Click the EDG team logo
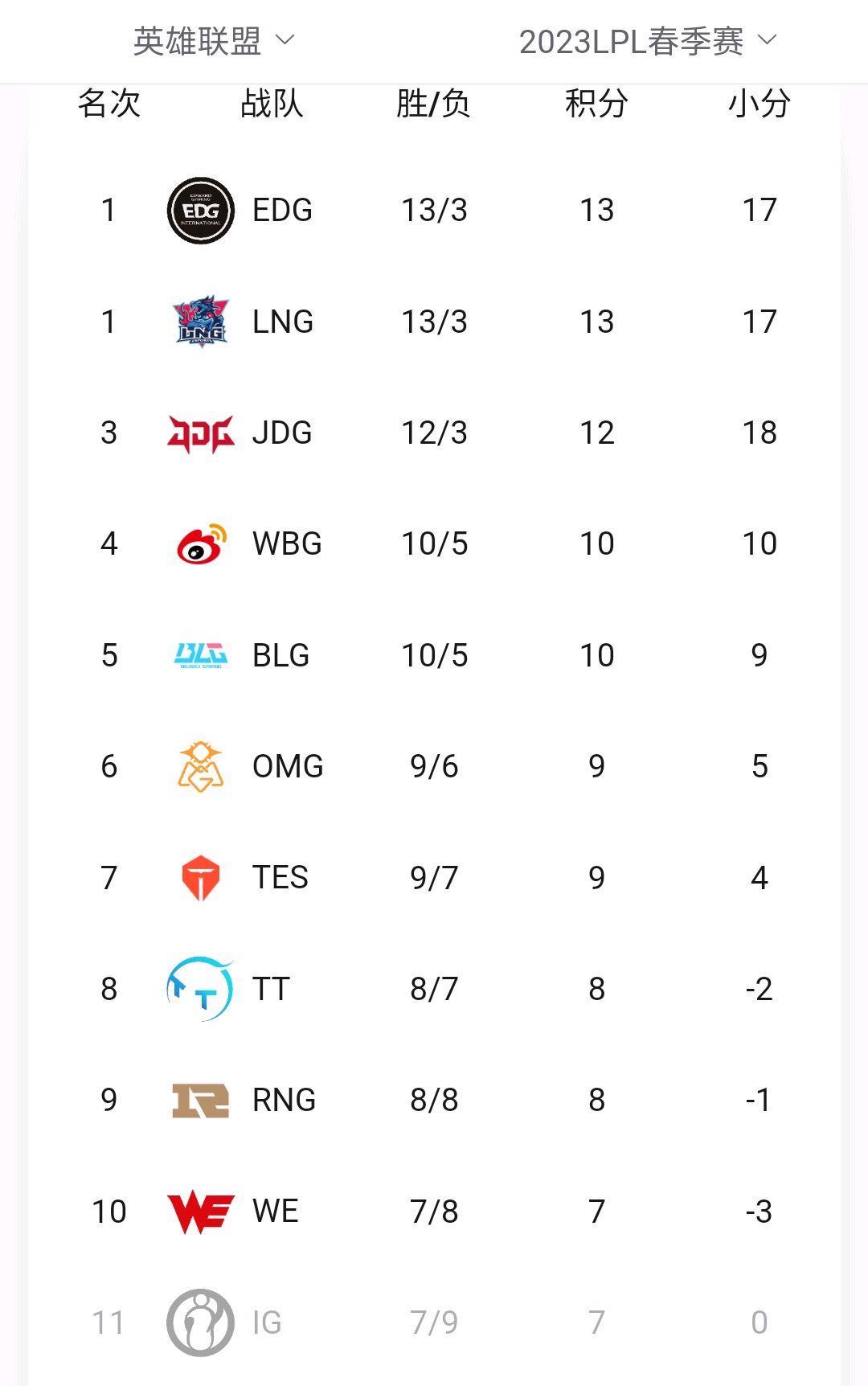This screenshot has width=868, height=1386. point(200,211)
